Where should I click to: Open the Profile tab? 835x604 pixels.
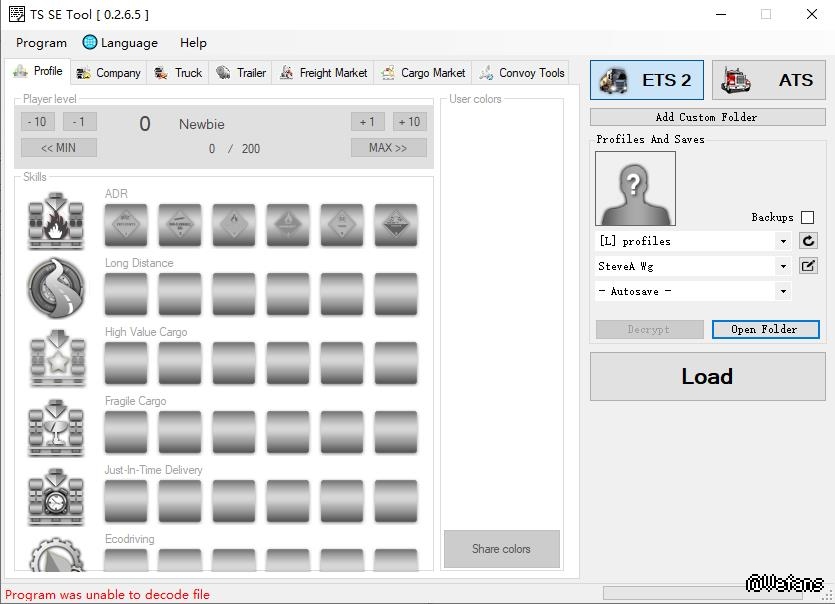tap(38, 71)
